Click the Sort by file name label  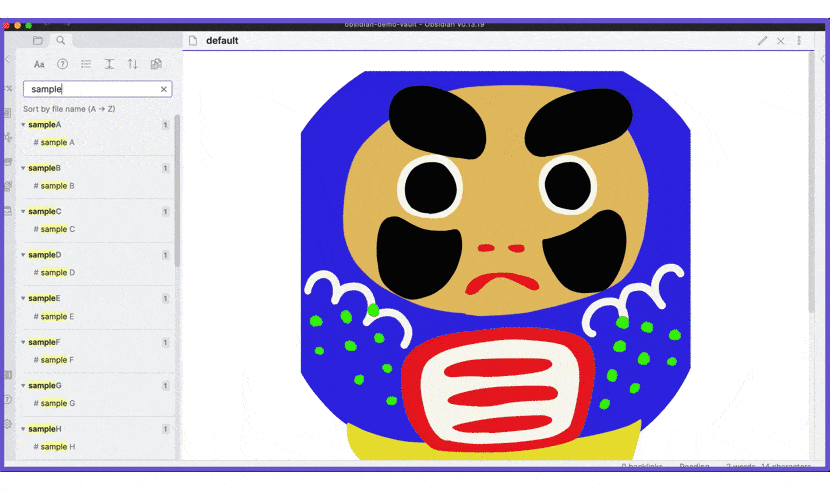[x=69, y=109]
